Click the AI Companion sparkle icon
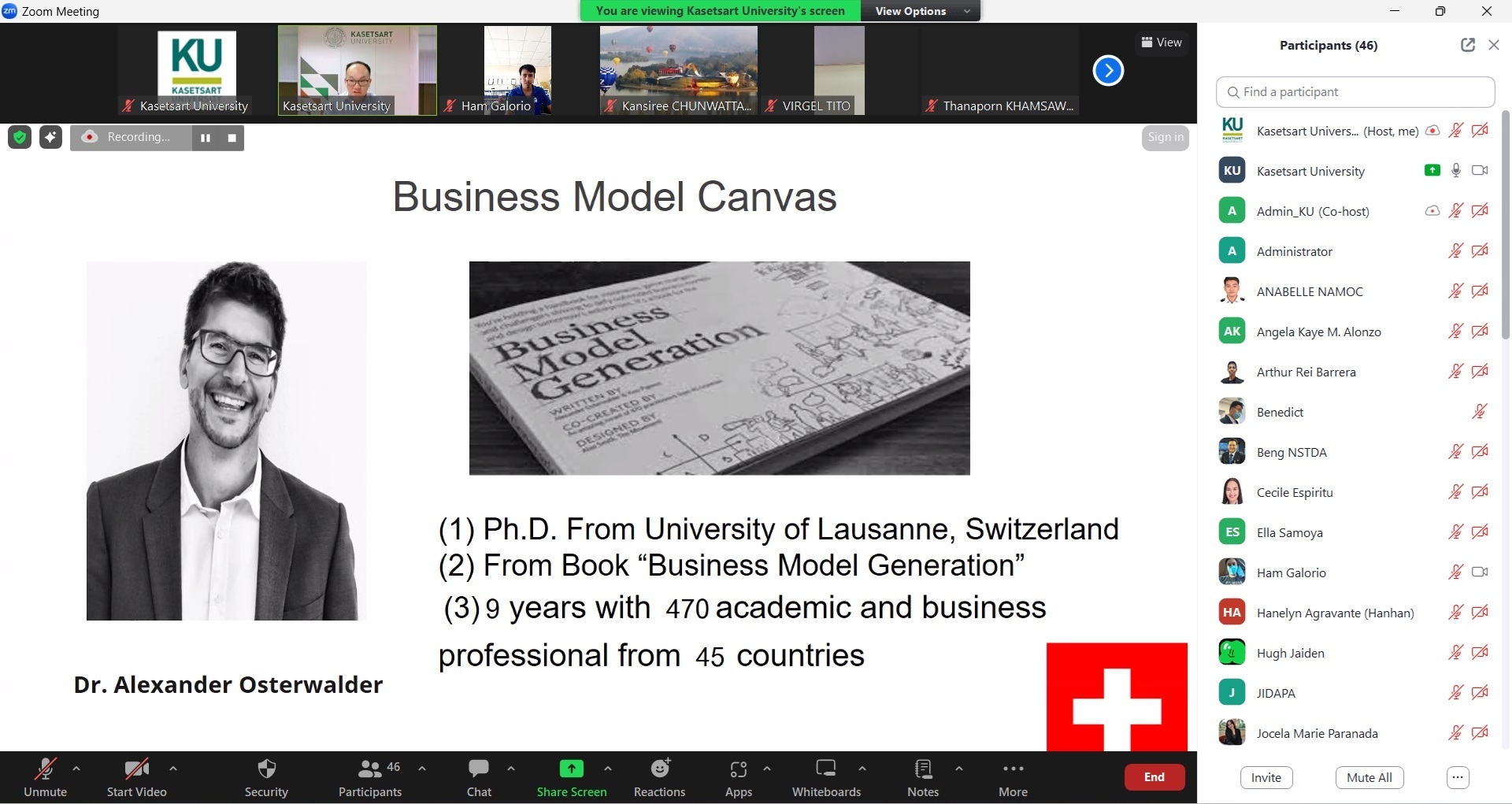The width and height of the screenshot is (1512, 804). click(x=50, y=138)
